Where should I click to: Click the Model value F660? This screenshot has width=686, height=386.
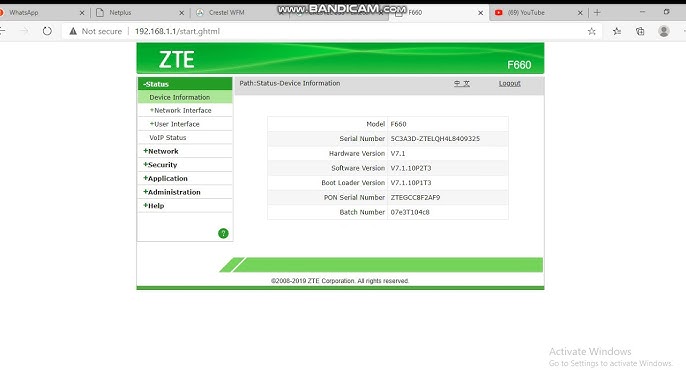[399, 124]
